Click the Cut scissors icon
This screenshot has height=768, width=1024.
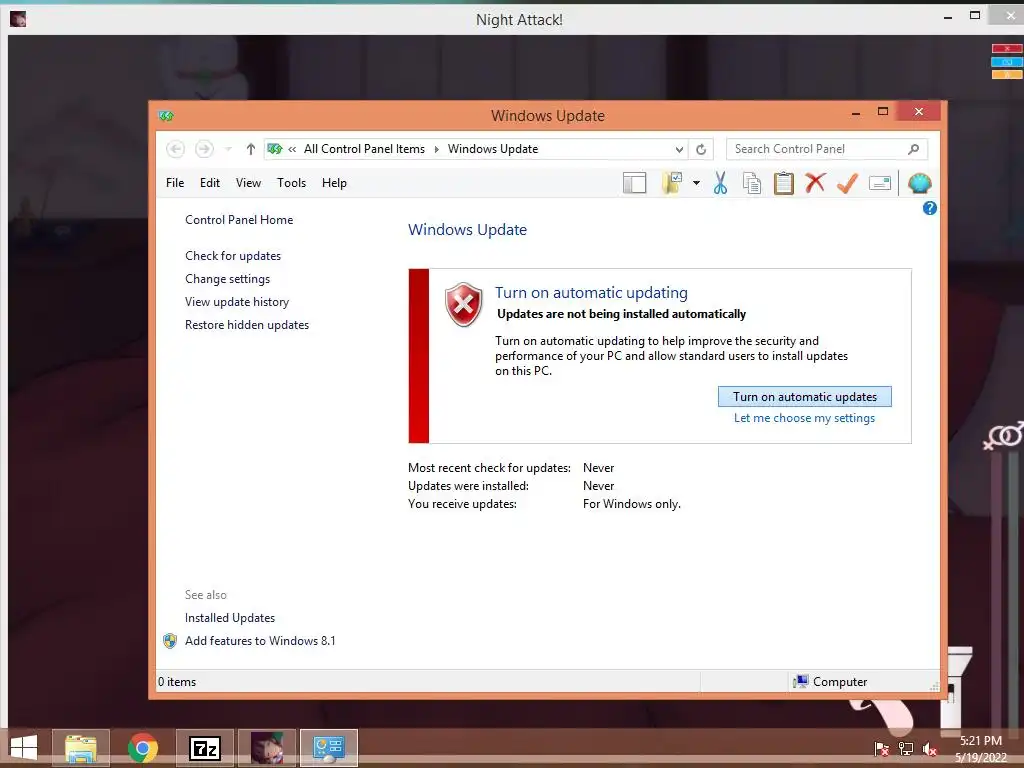coord(720,184)
